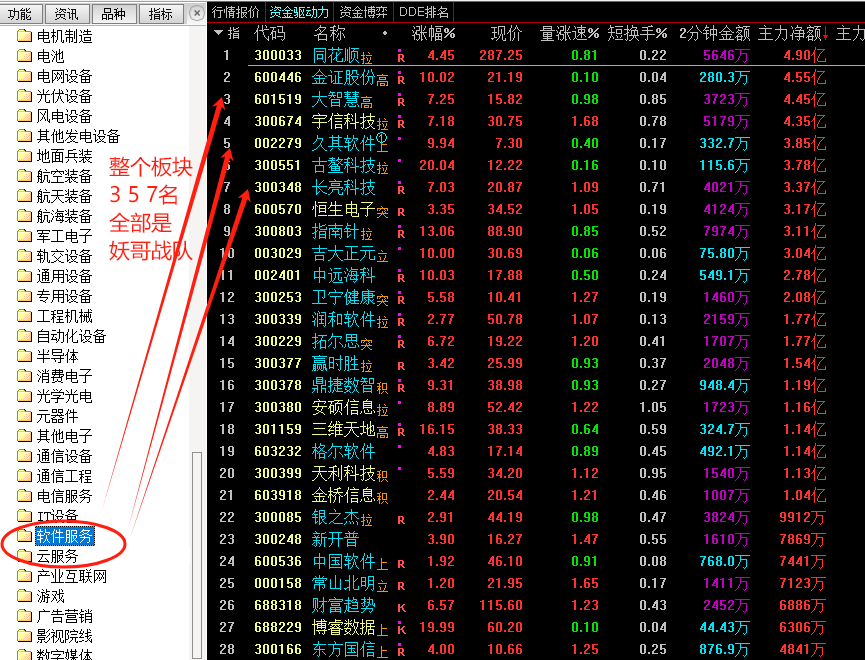The image size is (865, 660).
Task: Sort by 量涨速% column header
Action: pos(569,34)
